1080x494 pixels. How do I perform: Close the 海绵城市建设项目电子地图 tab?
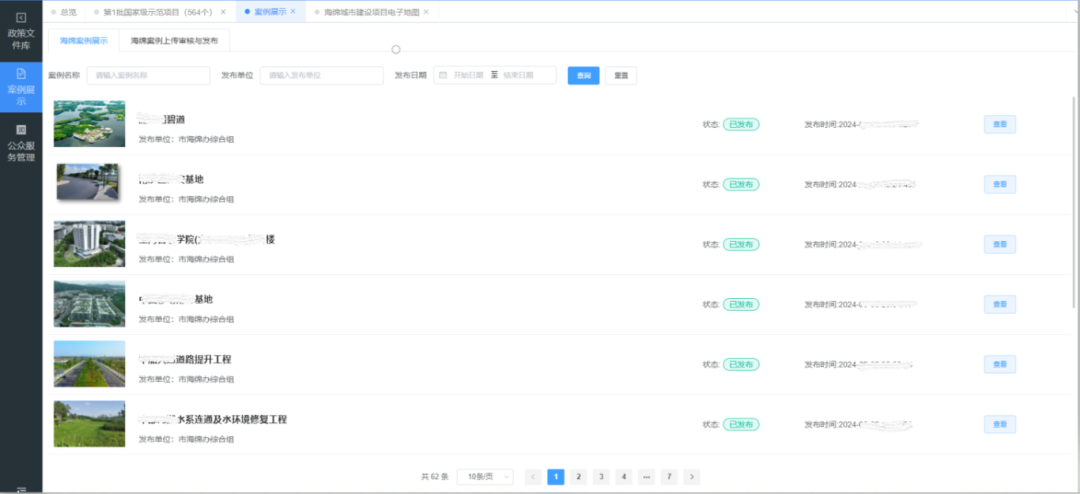coord(426,12)
